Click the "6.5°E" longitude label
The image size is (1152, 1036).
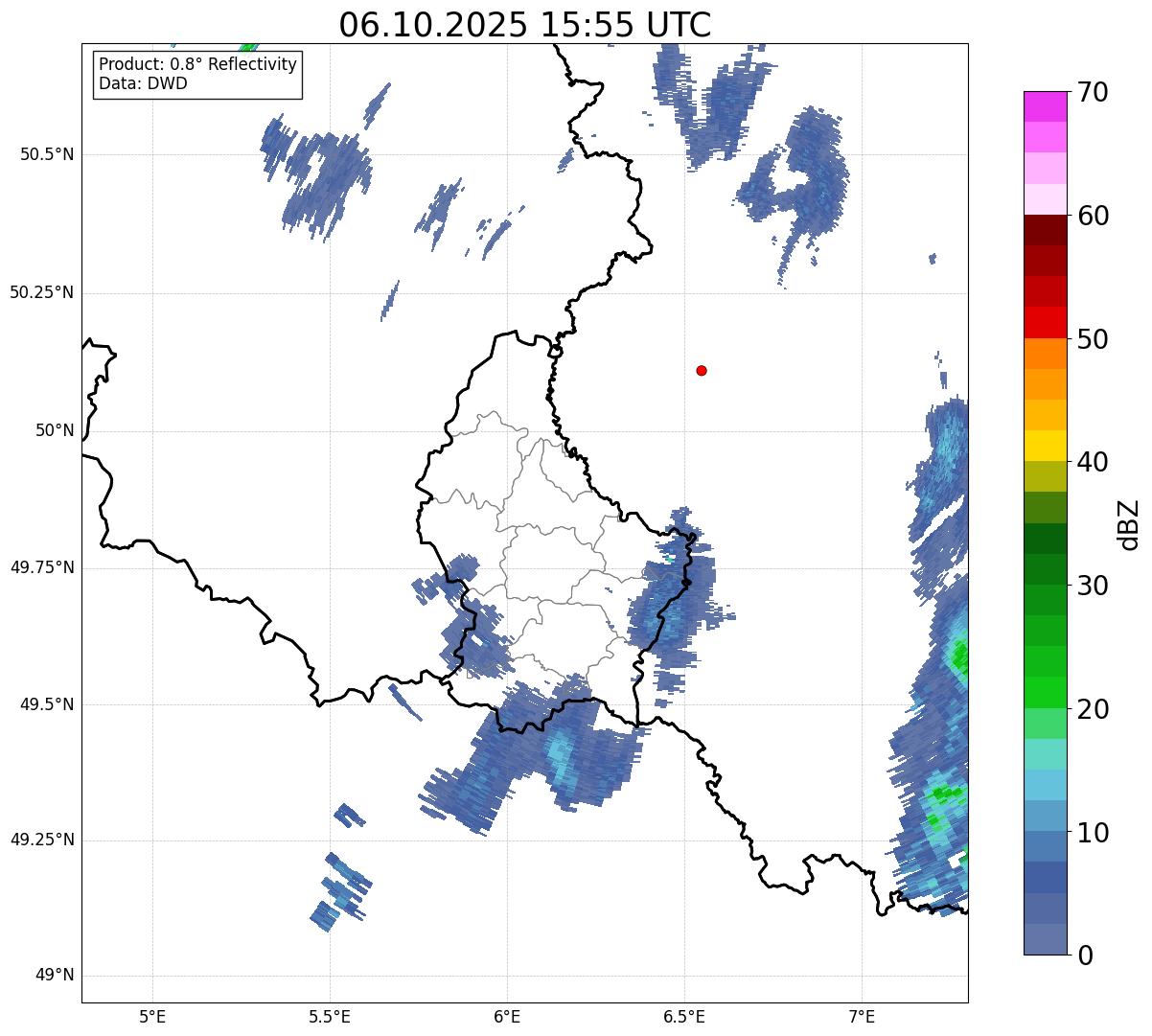tap(684, 1017)
